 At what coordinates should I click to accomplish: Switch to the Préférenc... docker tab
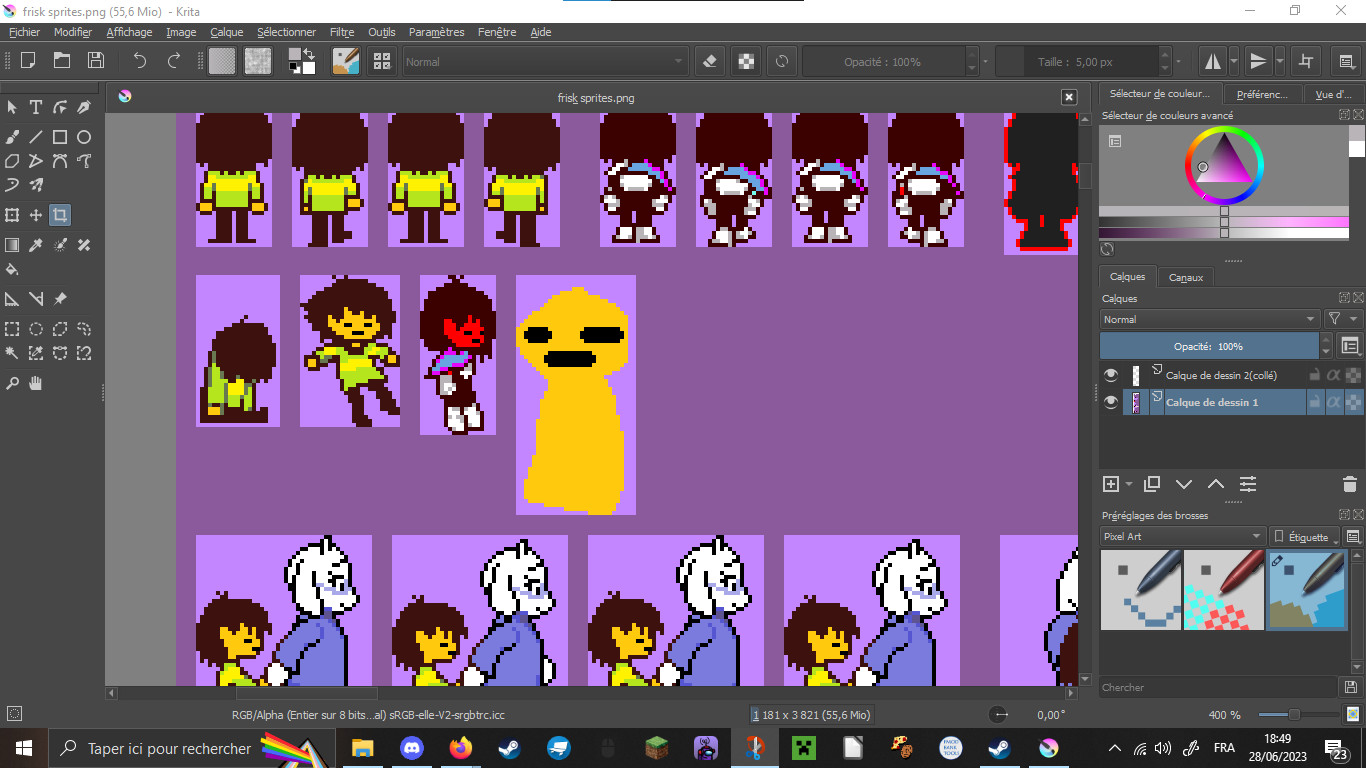click(1262, 94)
